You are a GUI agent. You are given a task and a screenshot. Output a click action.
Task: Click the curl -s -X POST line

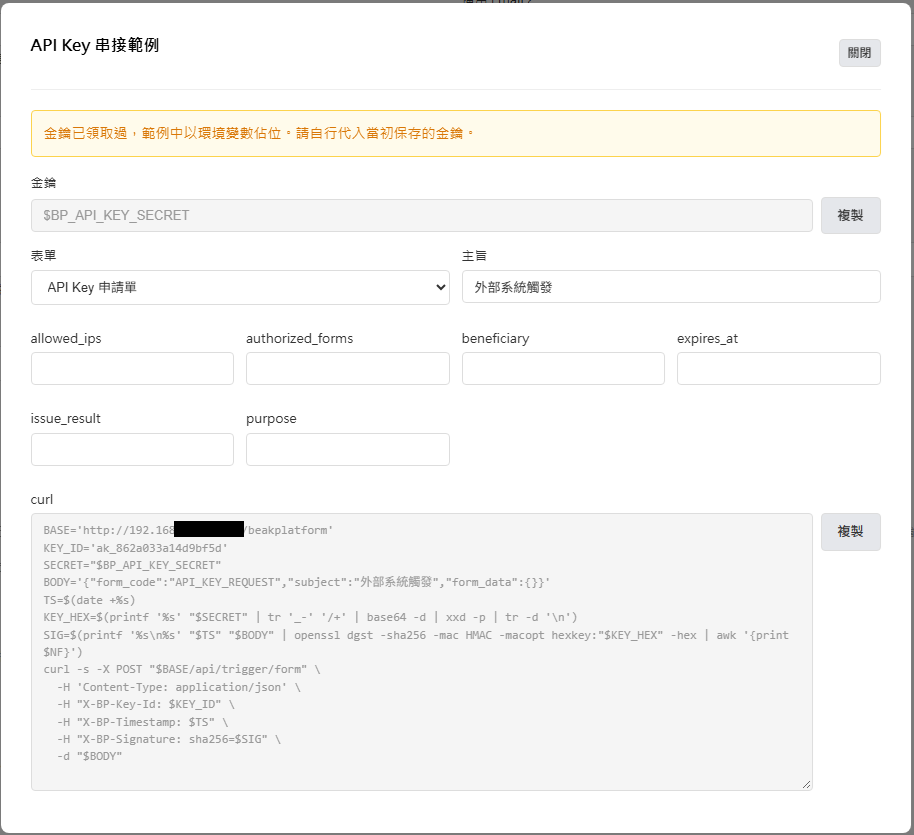pyautogui.click(x=182, y=669)
